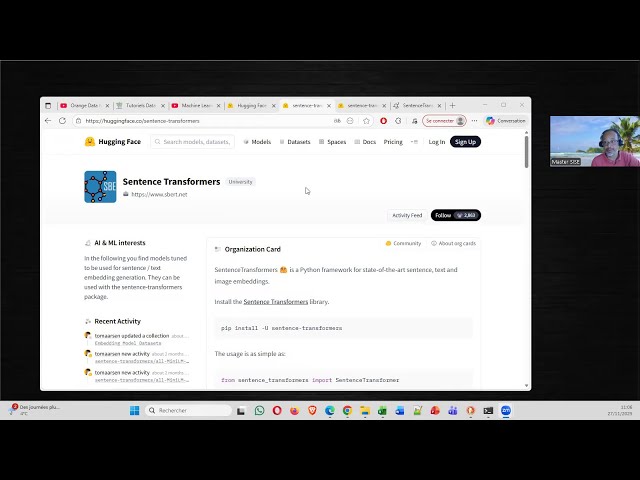Viewport: 640px width, 480px height.
Task: Open Google Chrome from the taskbar
Action: click(347, 410)
